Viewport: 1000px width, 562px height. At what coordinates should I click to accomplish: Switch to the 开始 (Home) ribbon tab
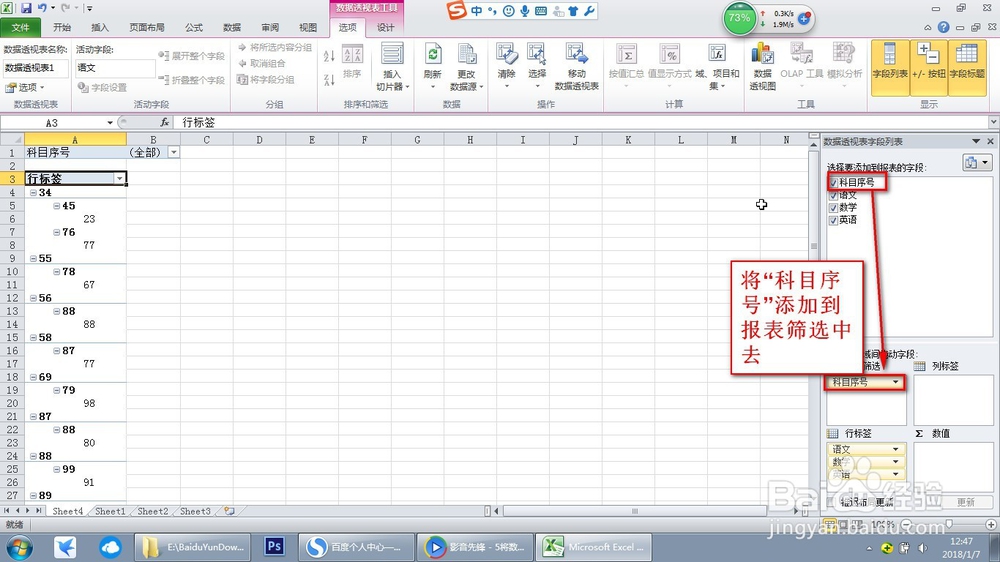click(x=62, y=27)
